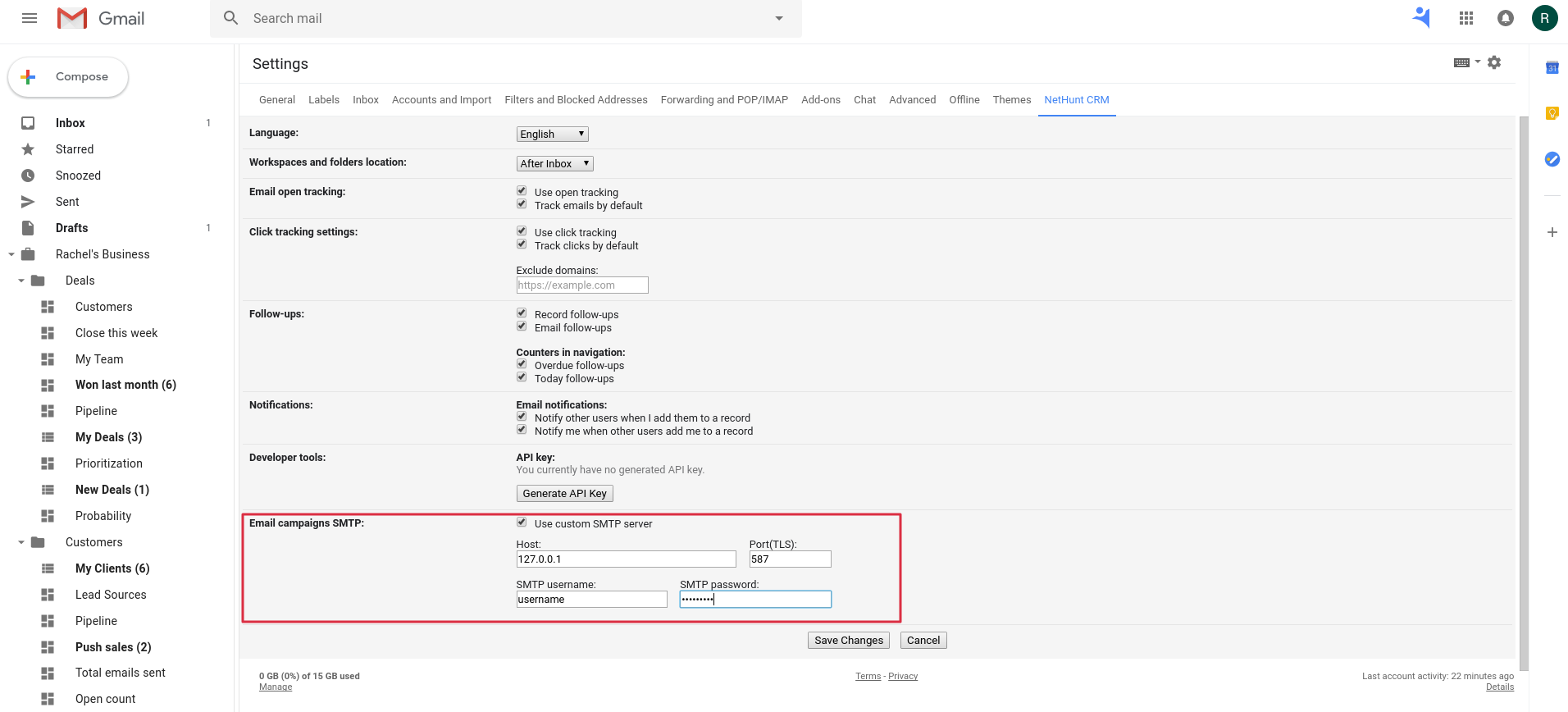The width and height of the screenshot is (1568, 712).
Task: Click the Starred star icon
Action: [x=28, y=149]
